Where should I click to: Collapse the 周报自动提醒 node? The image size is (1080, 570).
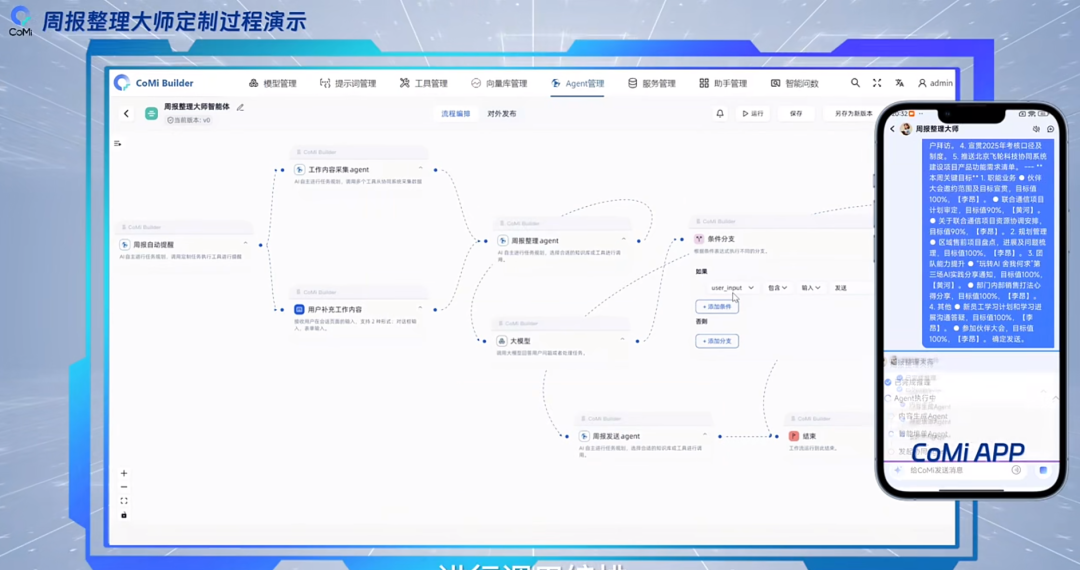(x=246, y=244)
